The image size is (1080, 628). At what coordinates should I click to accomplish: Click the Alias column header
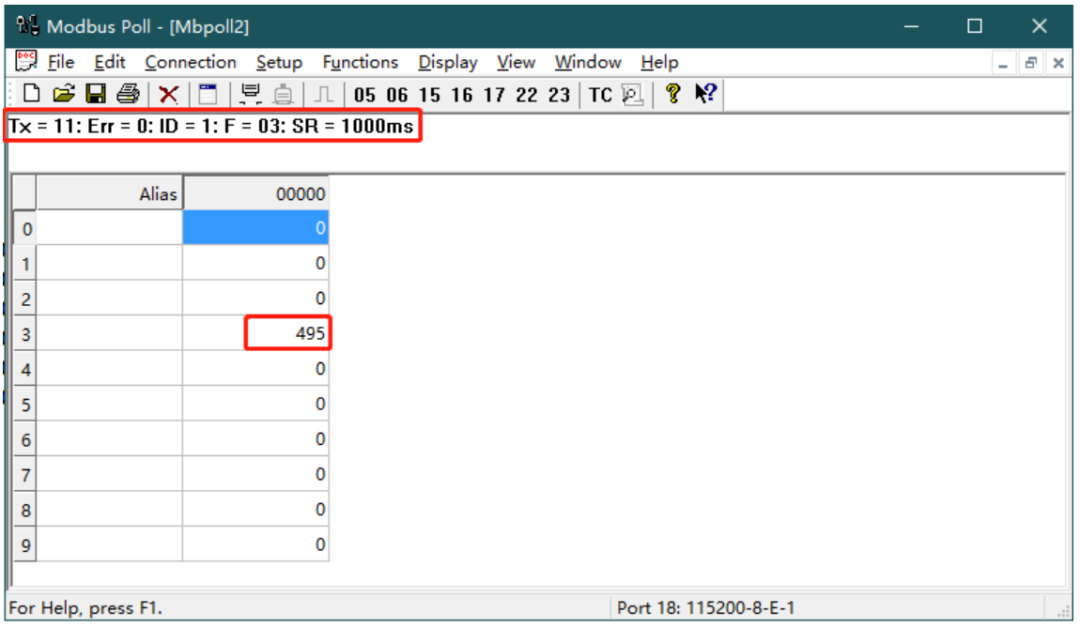[x=109, y=193]
